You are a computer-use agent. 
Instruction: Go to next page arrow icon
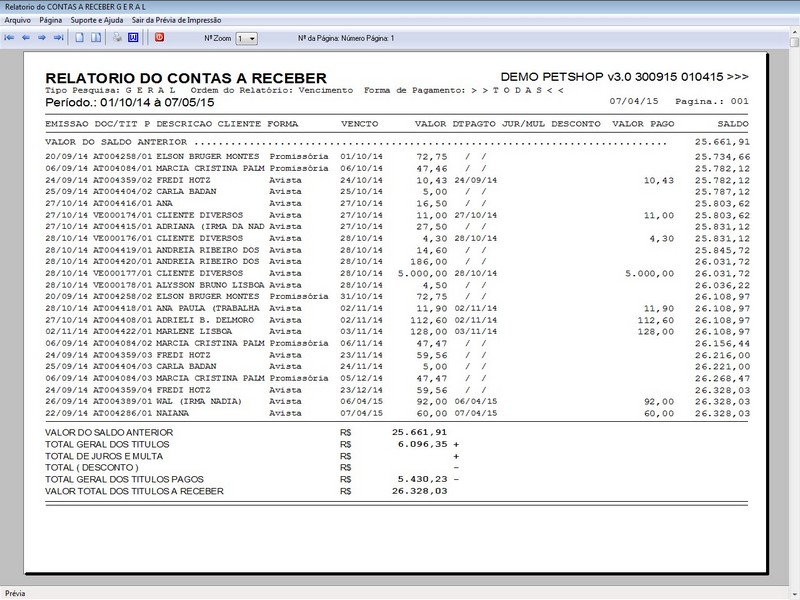42,38
